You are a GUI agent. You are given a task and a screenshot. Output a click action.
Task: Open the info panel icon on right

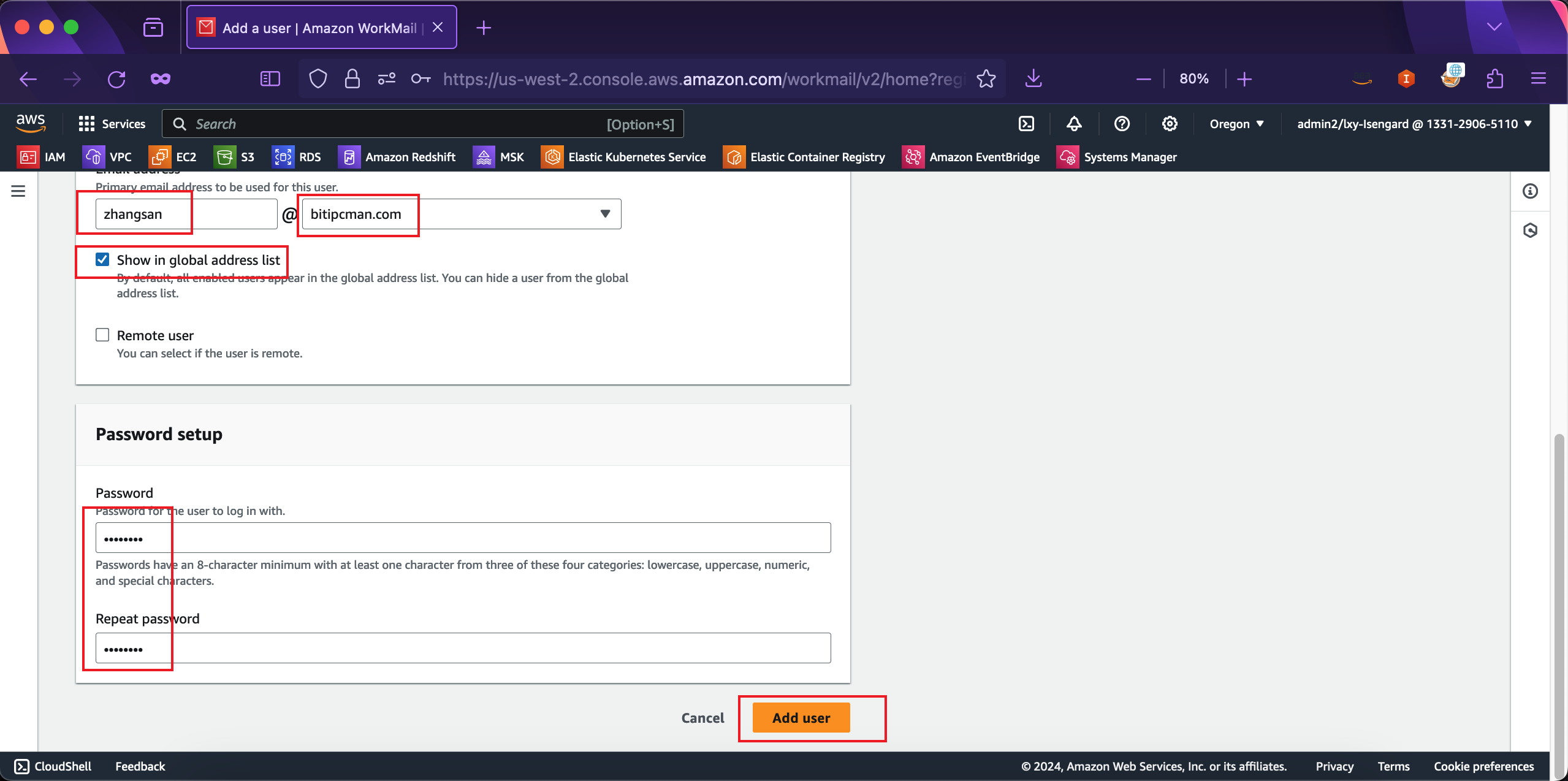(x=1530, y=191)
